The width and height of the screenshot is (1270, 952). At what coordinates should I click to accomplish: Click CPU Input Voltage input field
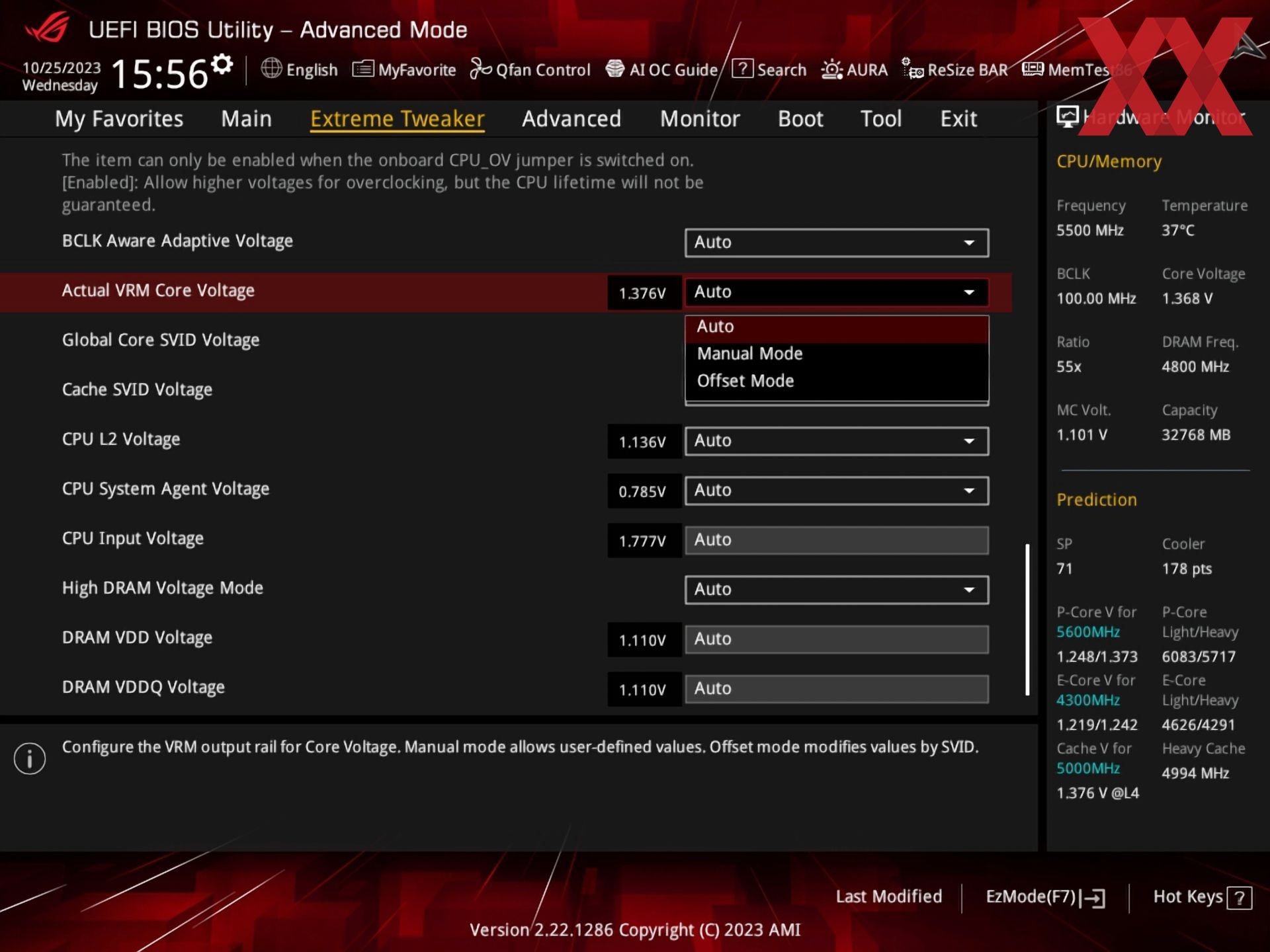pos(837,540)
